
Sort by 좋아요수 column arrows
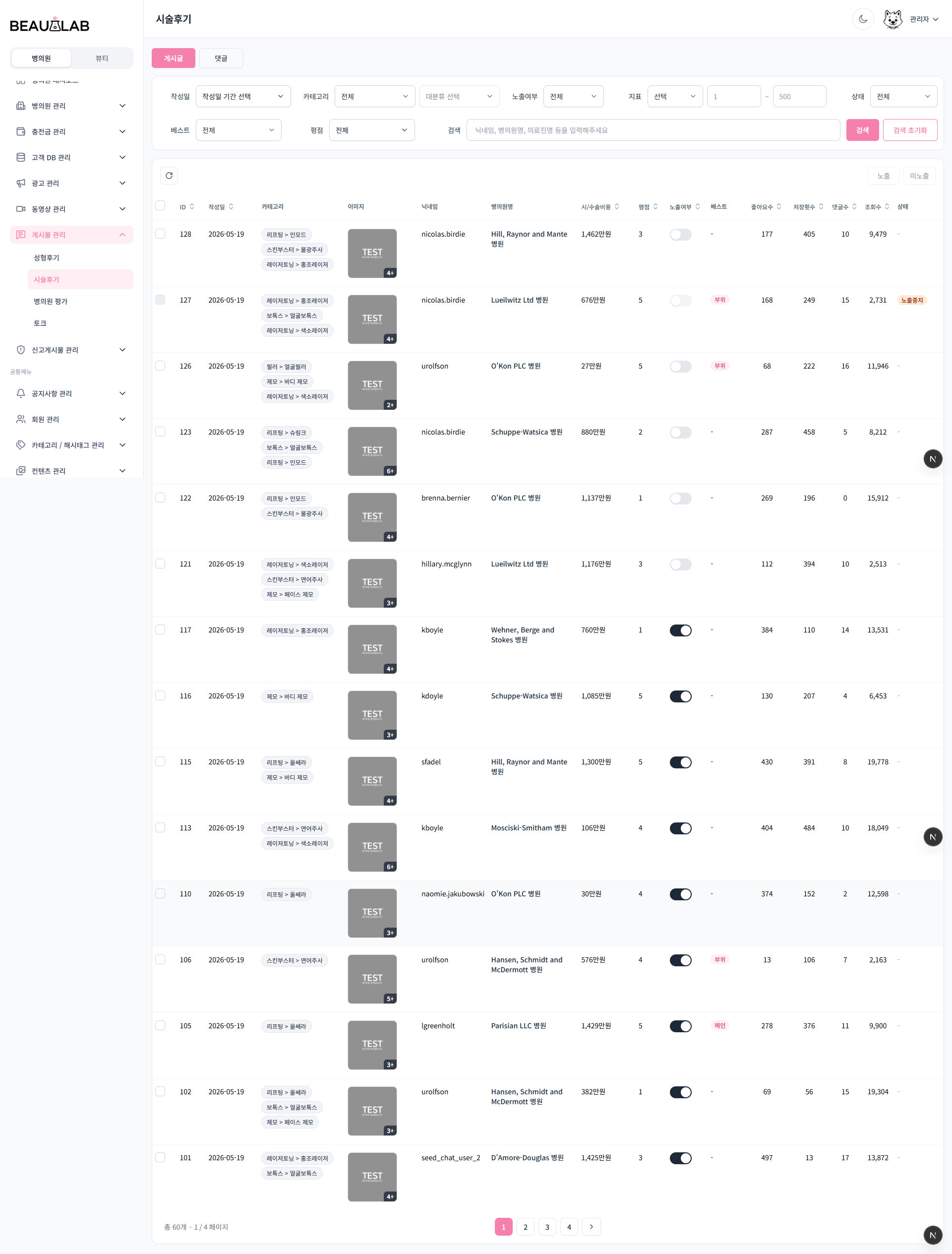(x=779, y=207)
